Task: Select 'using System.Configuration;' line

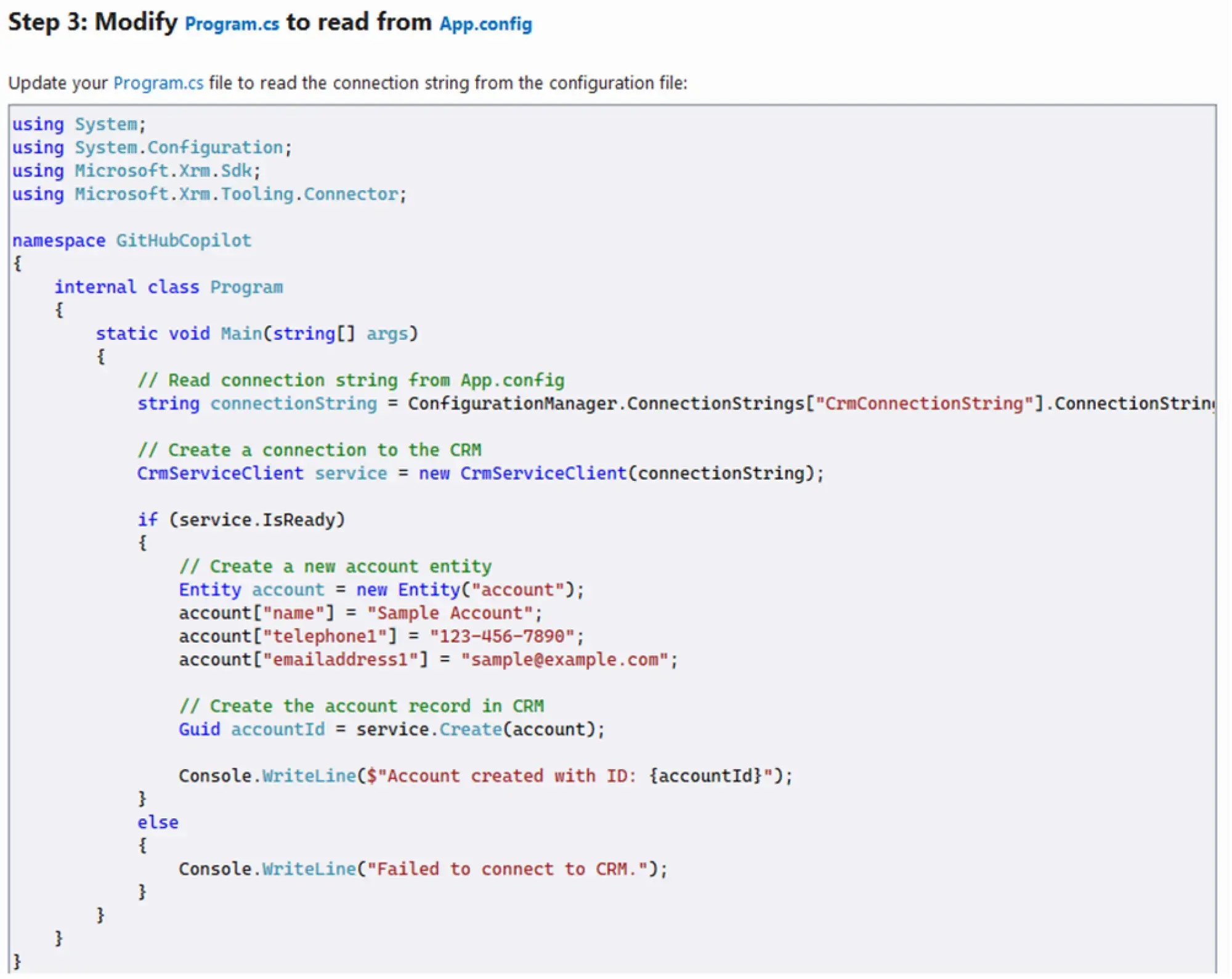Action: [152, 148]
